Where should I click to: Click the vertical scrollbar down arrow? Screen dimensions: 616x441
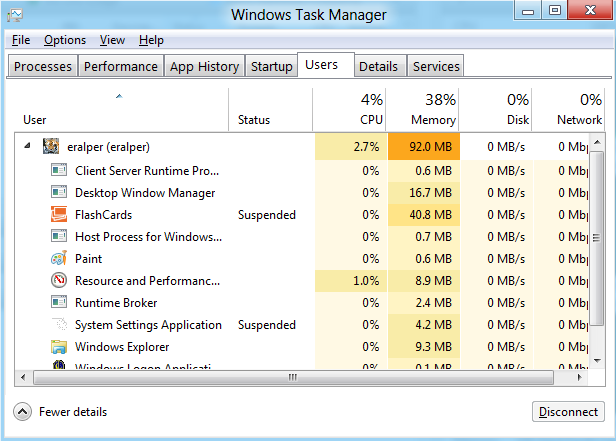(597, 360)
